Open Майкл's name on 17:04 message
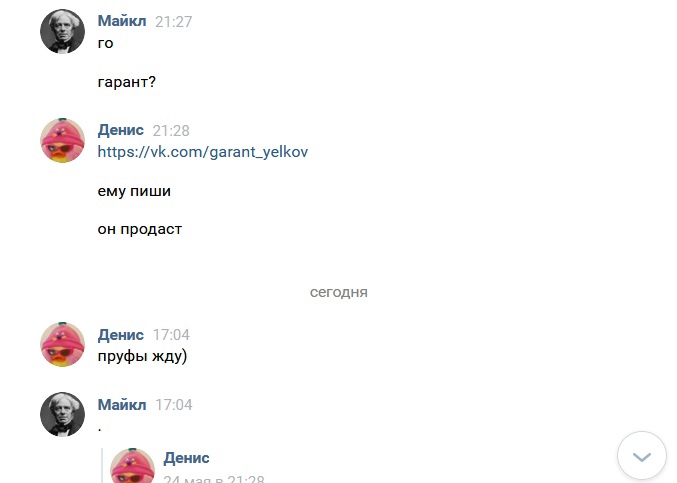The width and height of the screenshot is (677, 483). click(x=121, y=404)
